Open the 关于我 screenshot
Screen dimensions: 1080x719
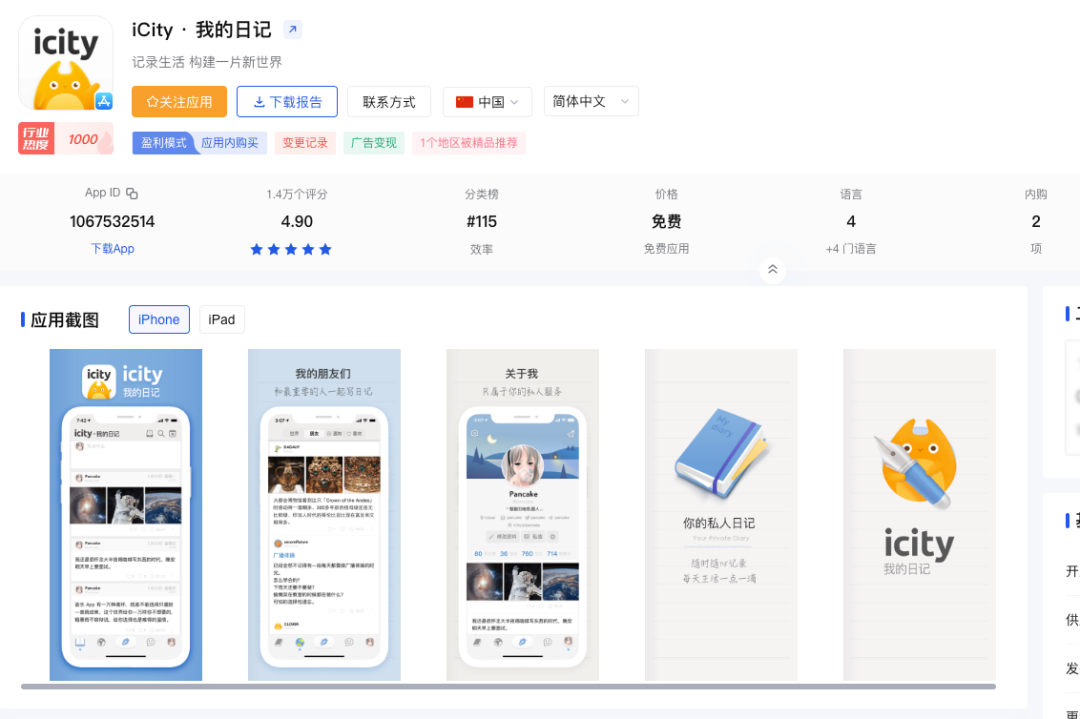click(523, 514)
